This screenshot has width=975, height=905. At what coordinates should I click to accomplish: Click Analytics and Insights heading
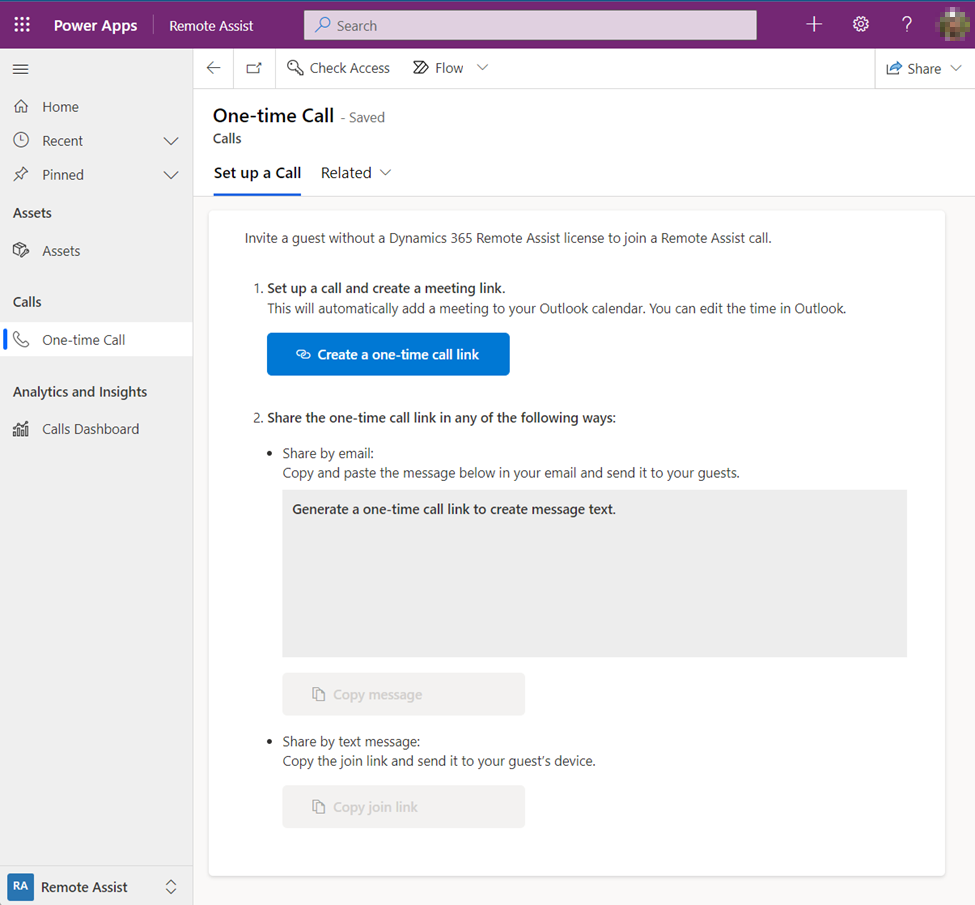pyautogui.click(x=80, y=392)
